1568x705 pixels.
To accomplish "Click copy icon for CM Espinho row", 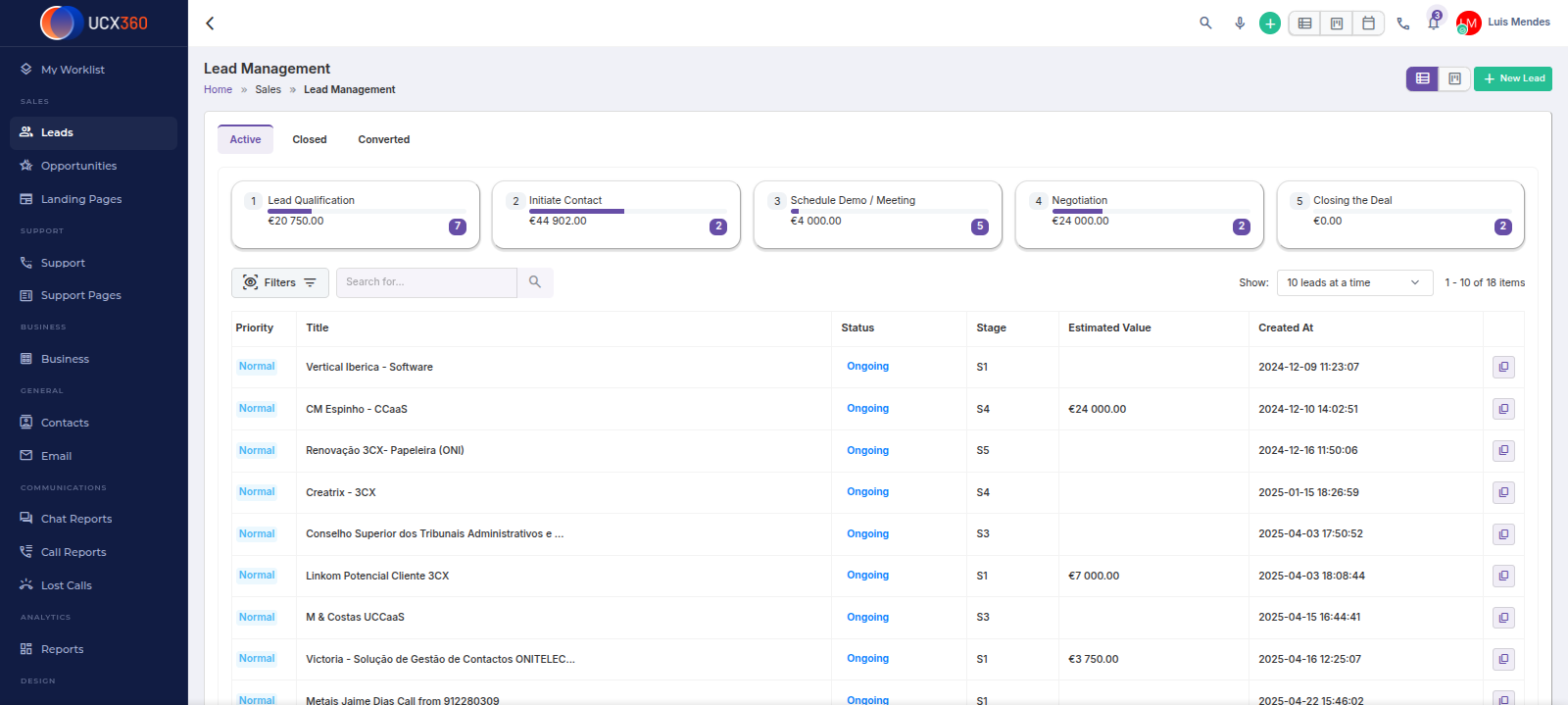I will [x=1503, y=409].
